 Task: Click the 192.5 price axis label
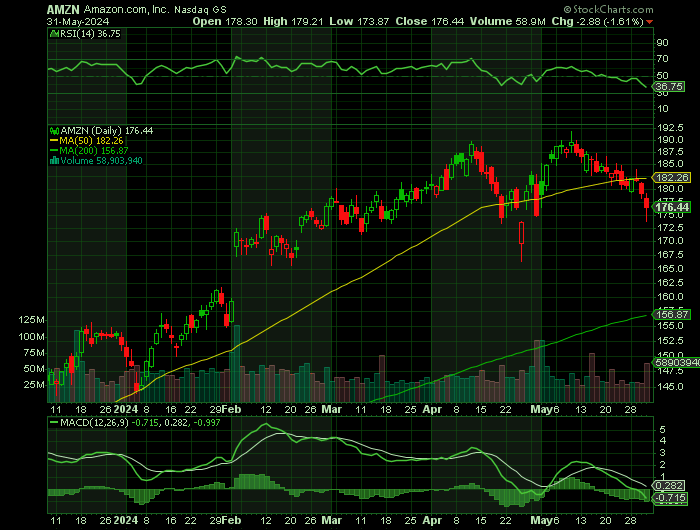(670, 128)
